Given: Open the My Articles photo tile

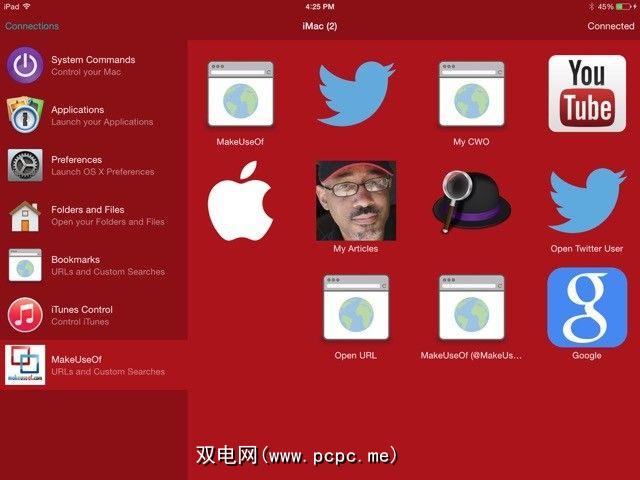Looking at the screenshot, I should pyautogui.click(x=356, y=201).
